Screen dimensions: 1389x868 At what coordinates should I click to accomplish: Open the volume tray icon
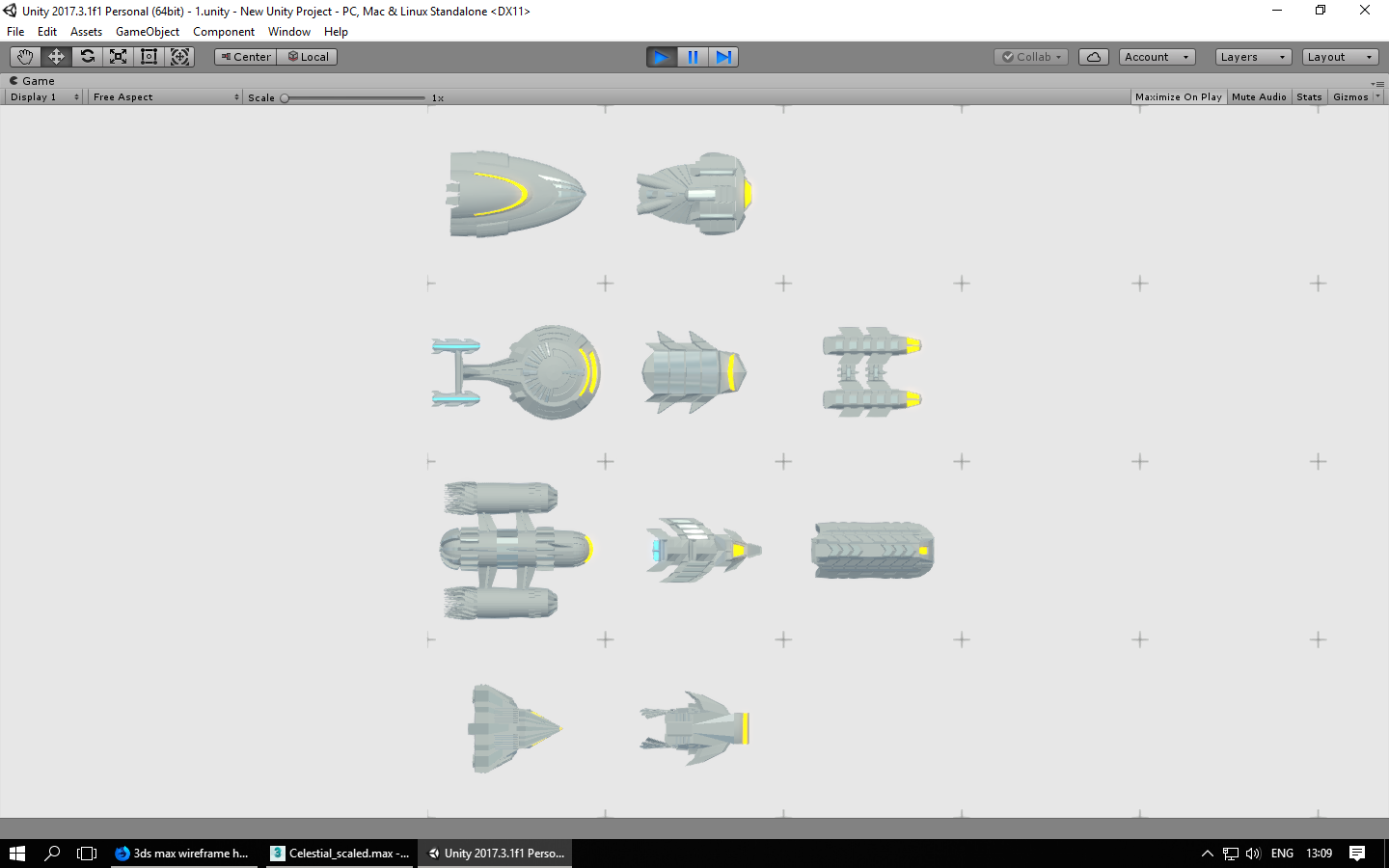(x=1253, y=854)
